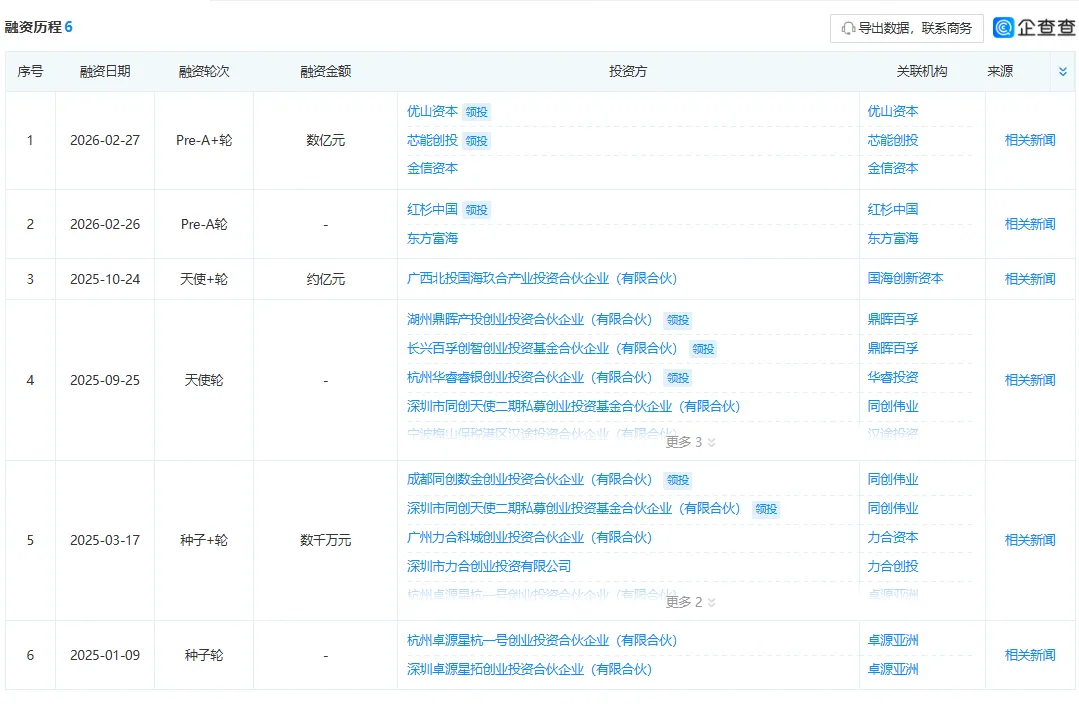This screenshot has height=704, width=1079.
Task: Open 关联机构 力合资本
Action: (893, 537)
